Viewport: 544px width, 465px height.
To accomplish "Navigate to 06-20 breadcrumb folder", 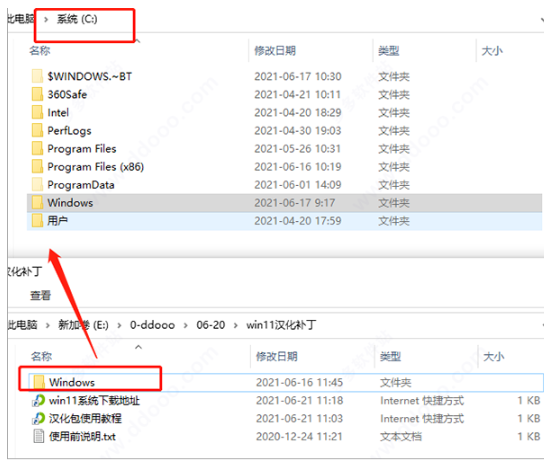I will pos(211,325).
